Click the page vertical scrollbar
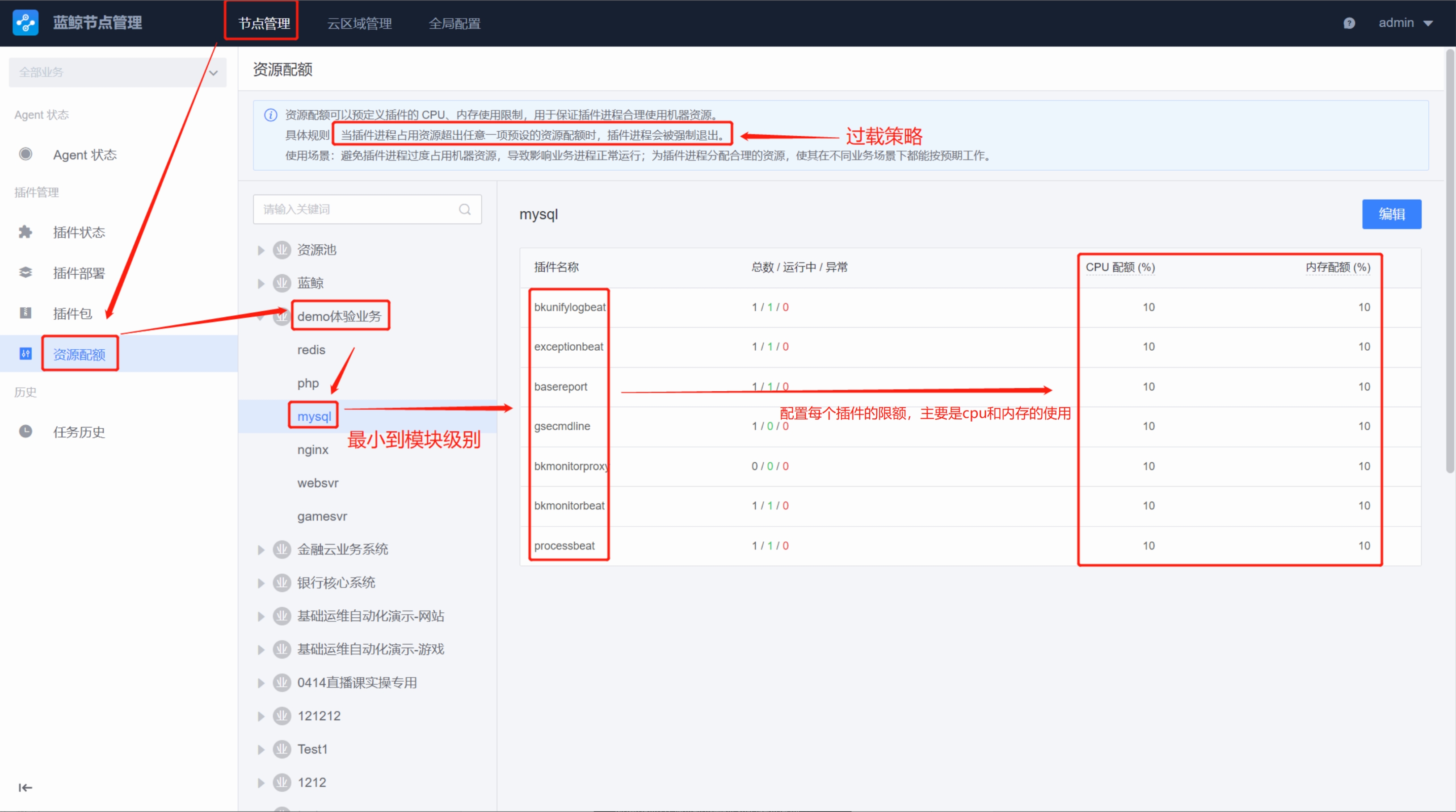This screenshot has height=812, width=1456. pos(1450,260)
